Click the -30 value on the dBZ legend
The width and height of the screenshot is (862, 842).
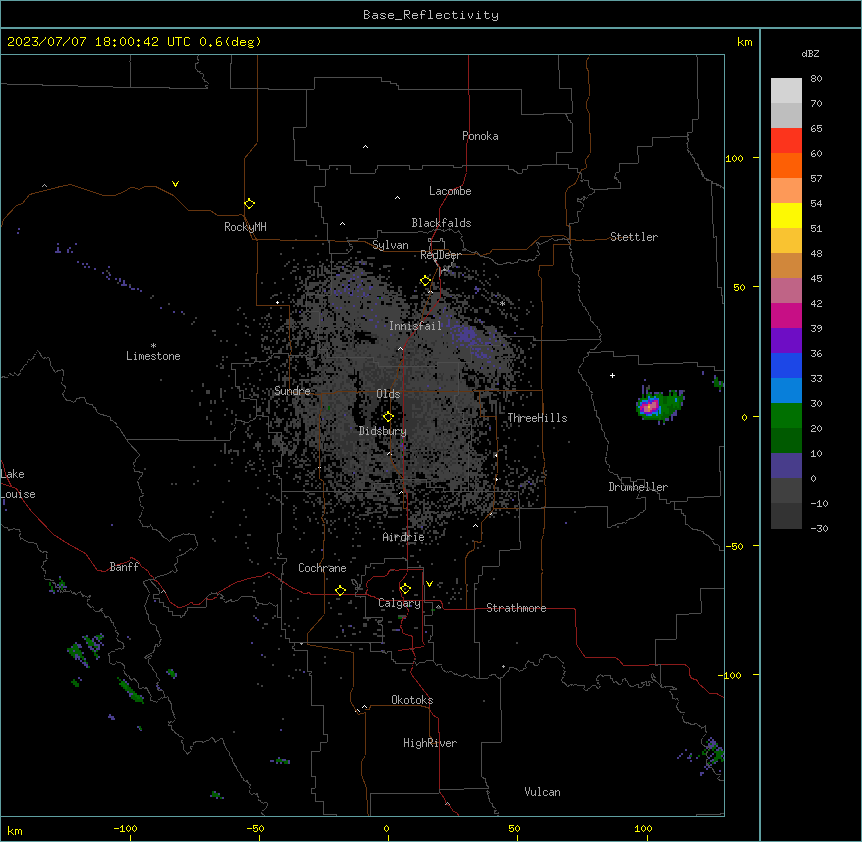coord(819,529)
